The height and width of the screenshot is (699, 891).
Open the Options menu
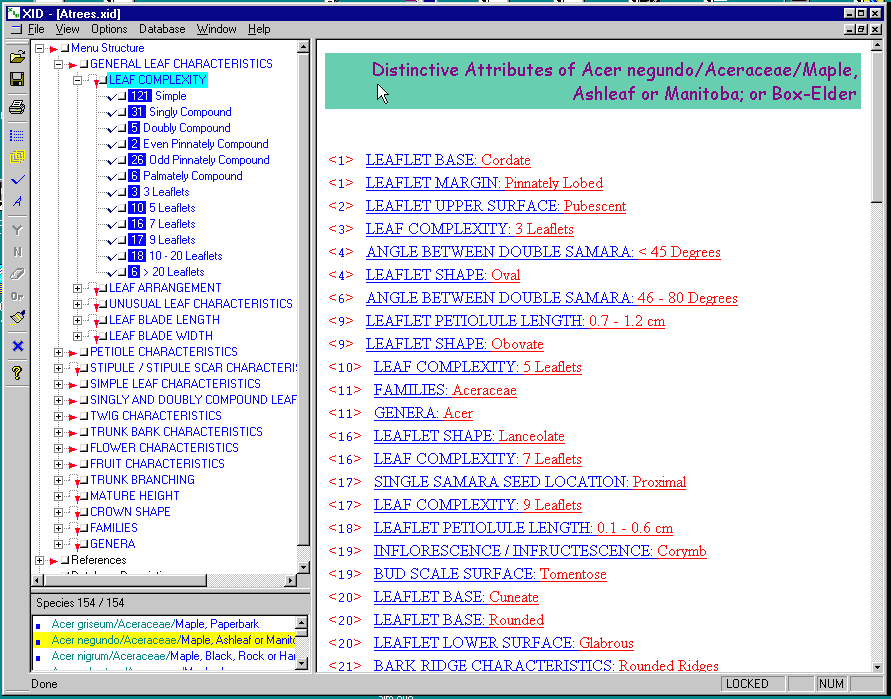(109, 30)
